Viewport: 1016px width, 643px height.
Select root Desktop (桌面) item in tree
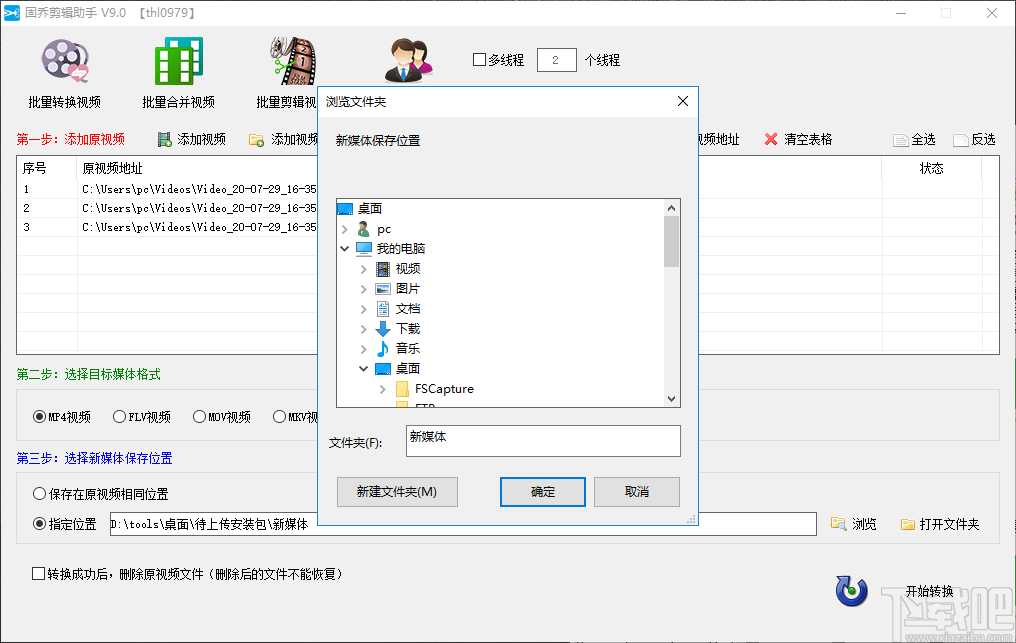tap(370, 209)
